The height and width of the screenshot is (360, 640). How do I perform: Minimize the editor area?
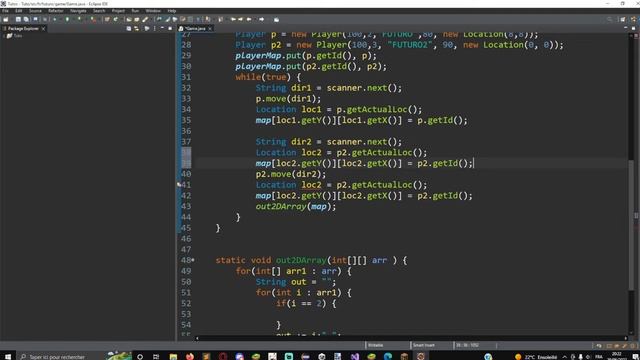click(626, 28)
